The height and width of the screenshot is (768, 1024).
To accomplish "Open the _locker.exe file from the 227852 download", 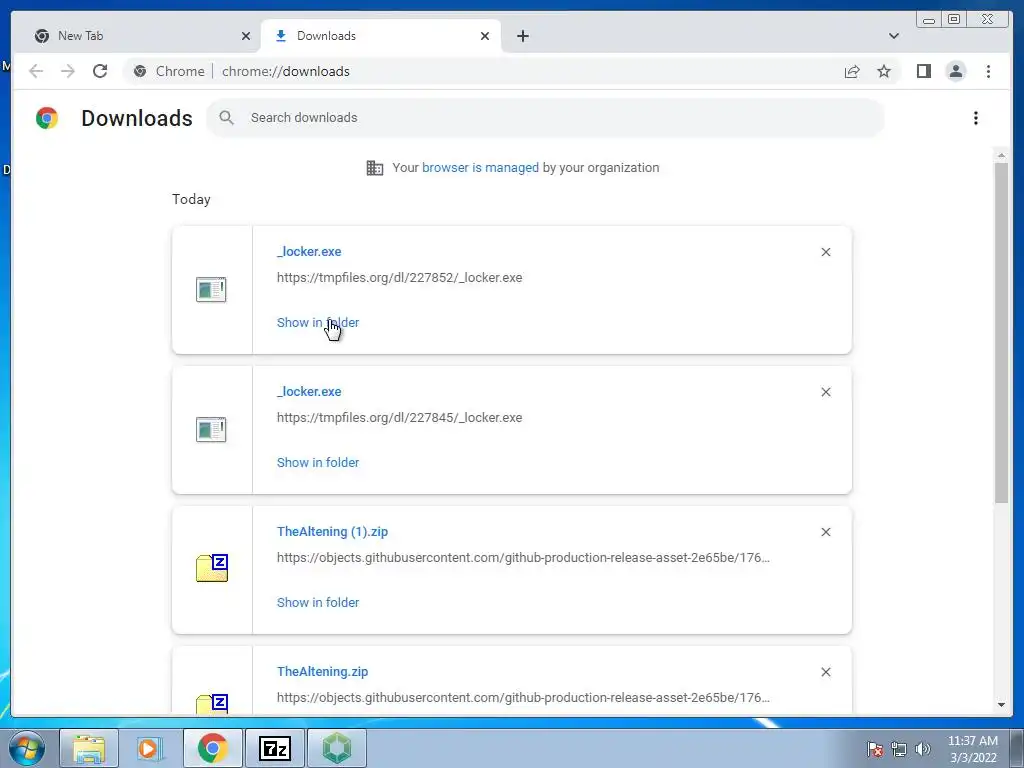I will (x=309, y=251).
